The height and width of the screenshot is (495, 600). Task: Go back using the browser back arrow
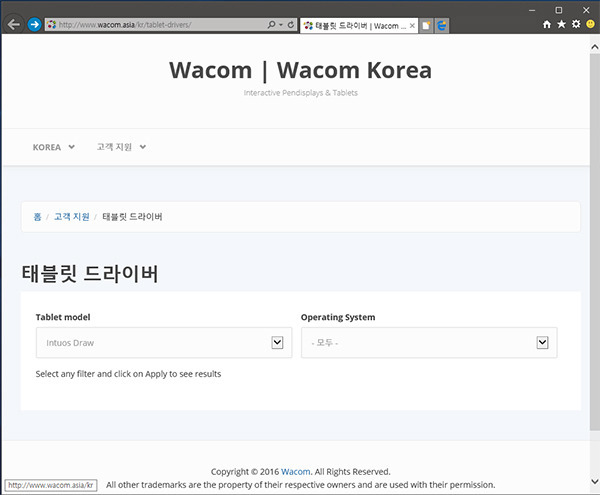[14, 25]
